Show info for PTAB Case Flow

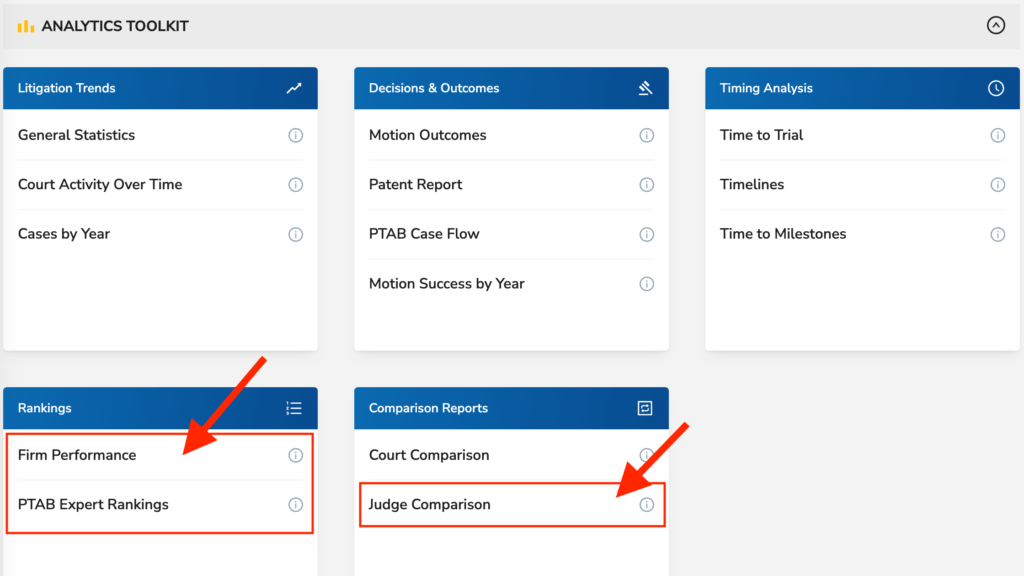647,234
